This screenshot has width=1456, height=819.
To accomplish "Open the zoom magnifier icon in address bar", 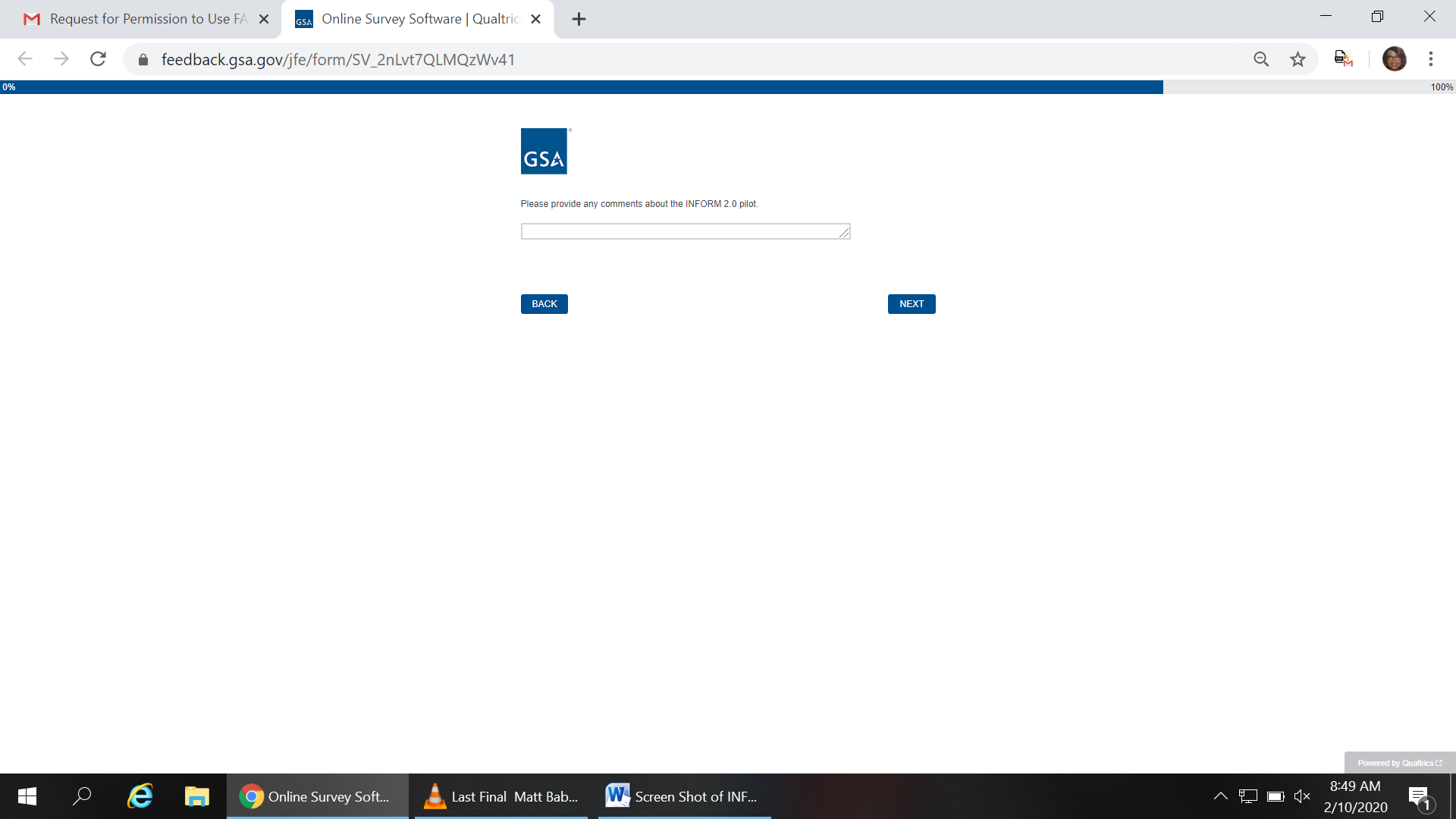I will coord(1260,59).
